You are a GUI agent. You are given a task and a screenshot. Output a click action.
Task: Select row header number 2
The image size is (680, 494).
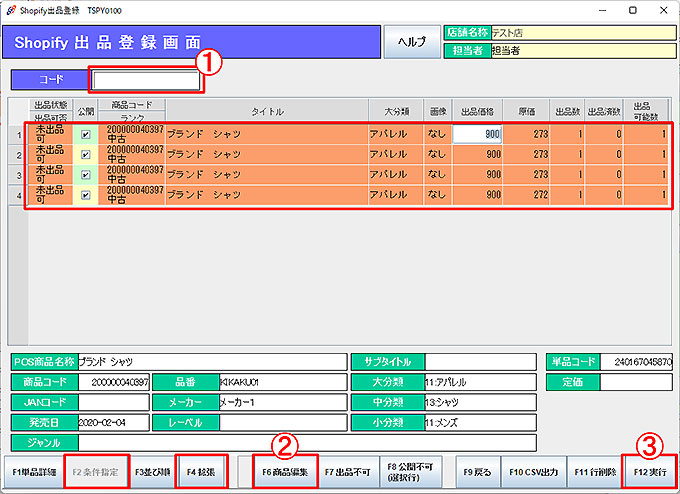point(19,155)
